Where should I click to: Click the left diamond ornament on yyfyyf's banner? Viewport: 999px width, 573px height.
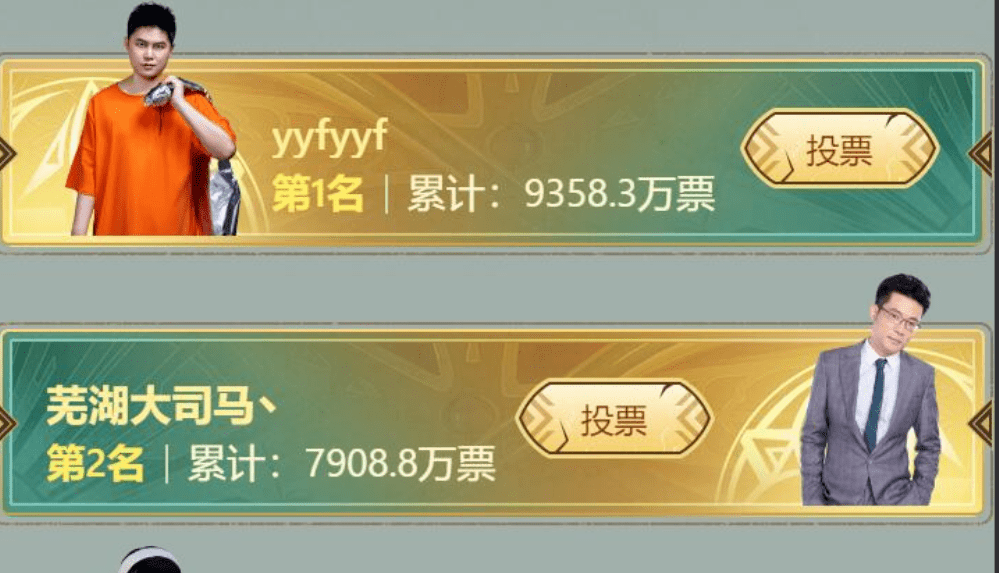pos(7,153)
